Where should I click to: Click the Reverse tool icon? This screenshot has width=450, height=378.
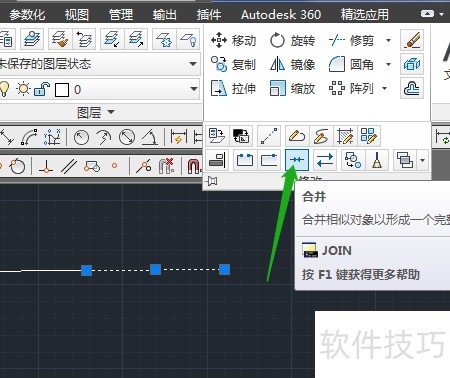(325, 160)
